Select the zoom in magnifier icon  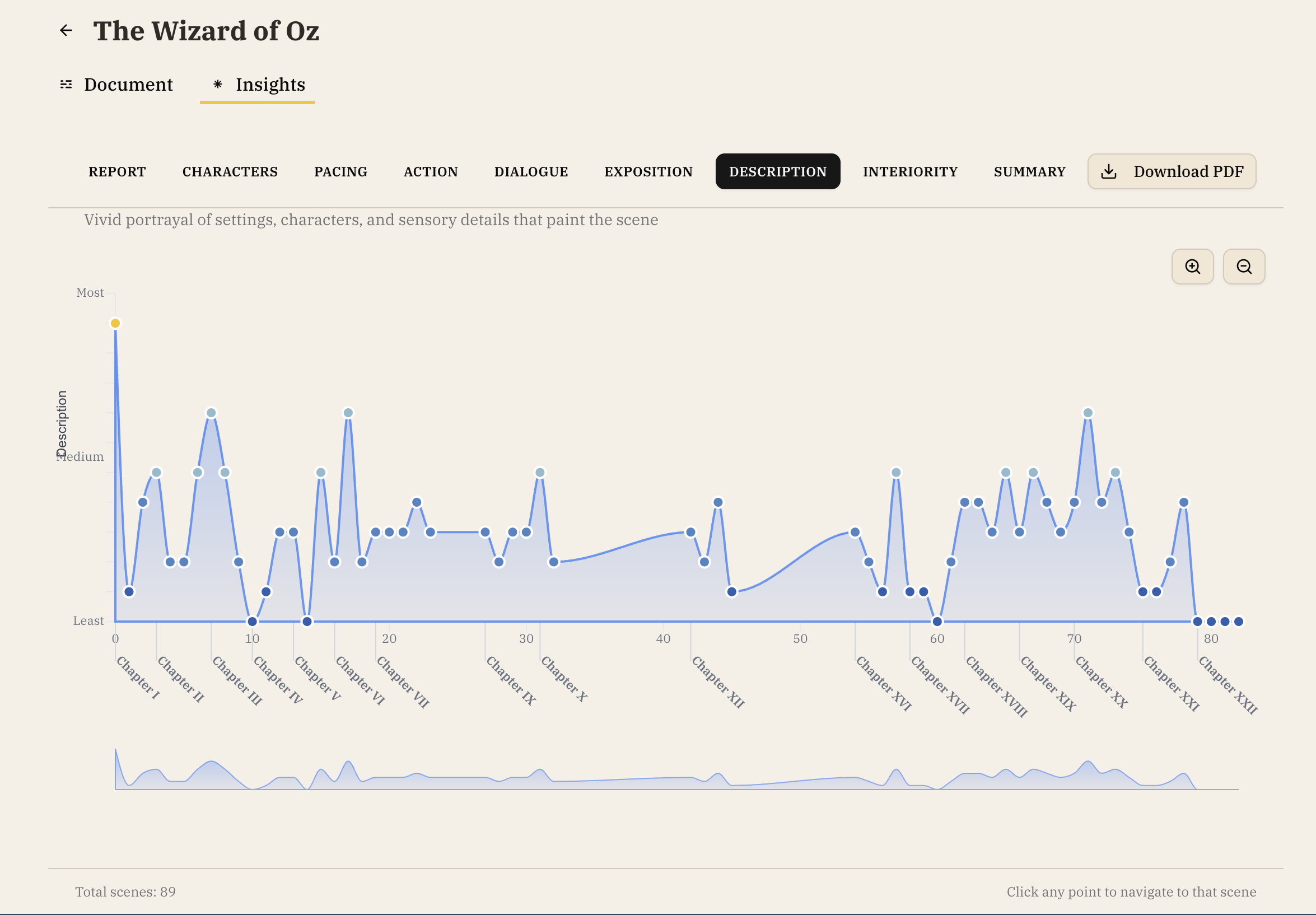(1193, 267)
